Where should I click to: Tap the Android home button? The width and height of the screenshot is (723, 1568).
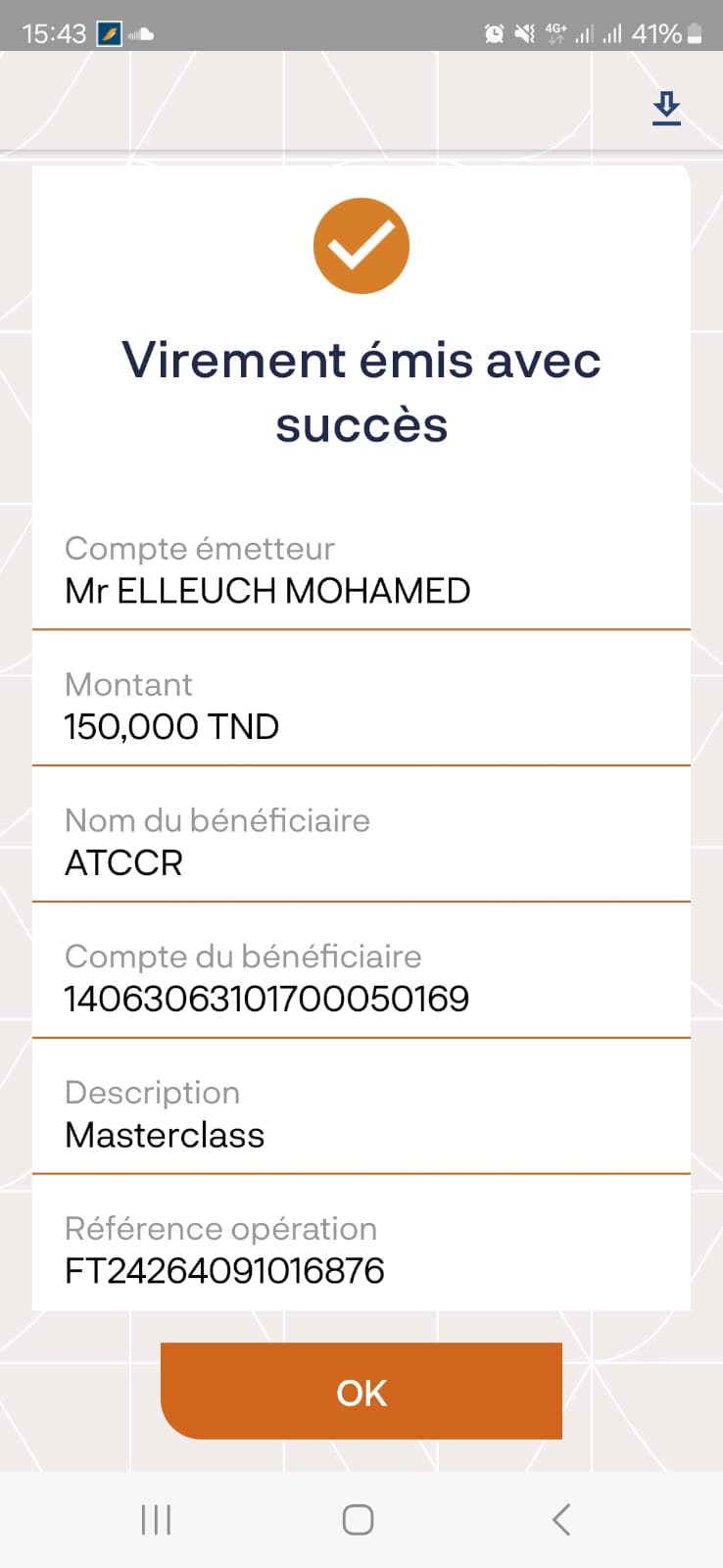358,1520
